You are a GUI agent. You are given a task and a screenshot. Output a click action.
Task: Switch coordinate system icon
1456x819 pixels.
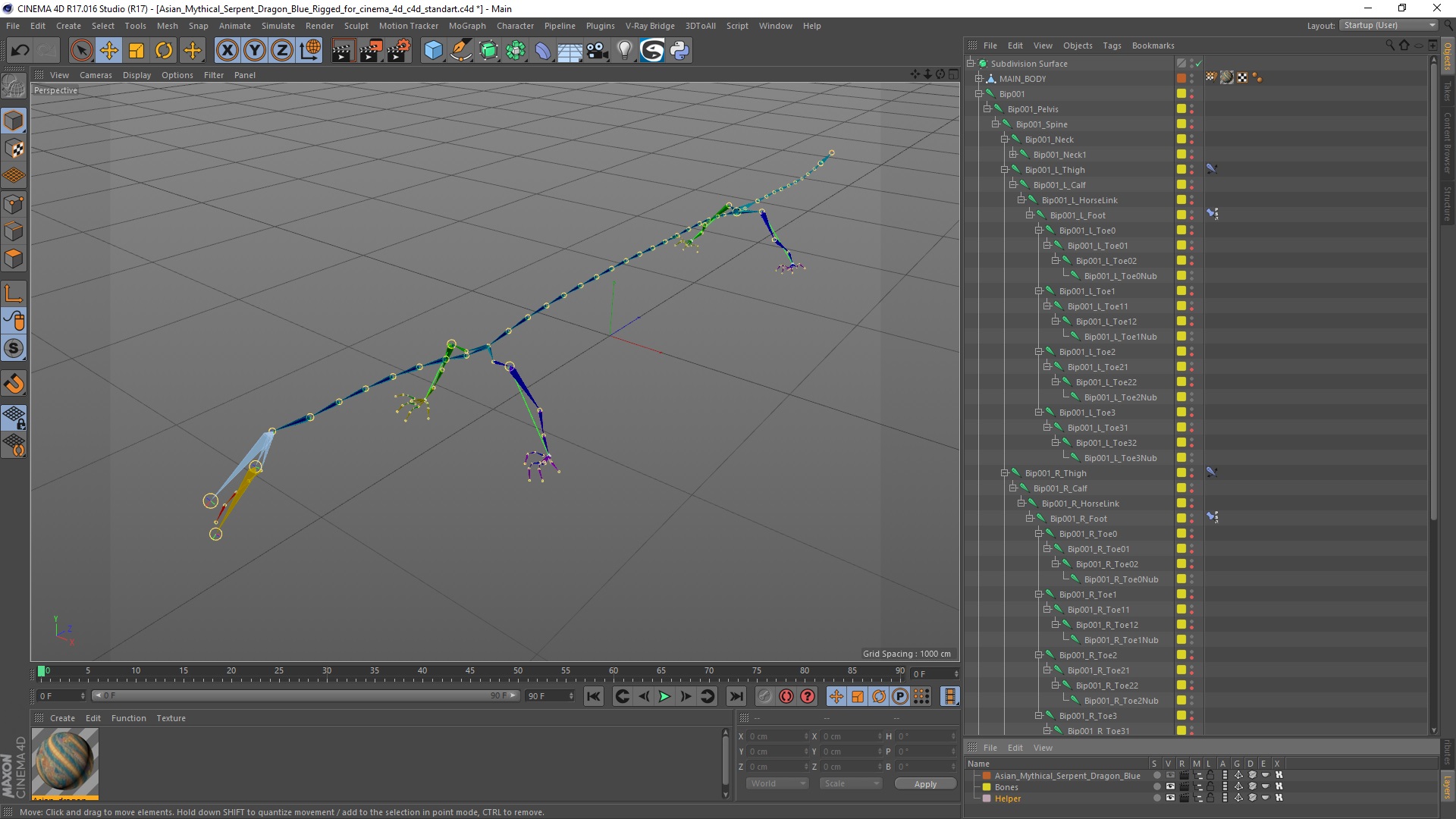click(x=310, y=51)
